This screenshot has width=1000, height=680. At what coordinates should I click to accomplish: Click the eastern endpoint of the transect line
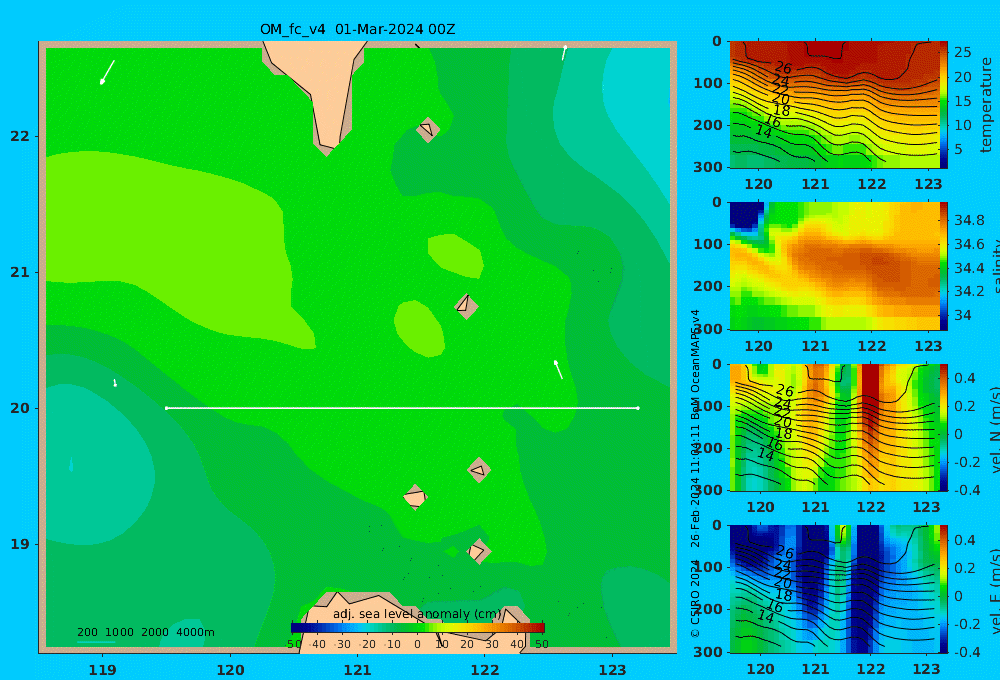tap(638, 408)
